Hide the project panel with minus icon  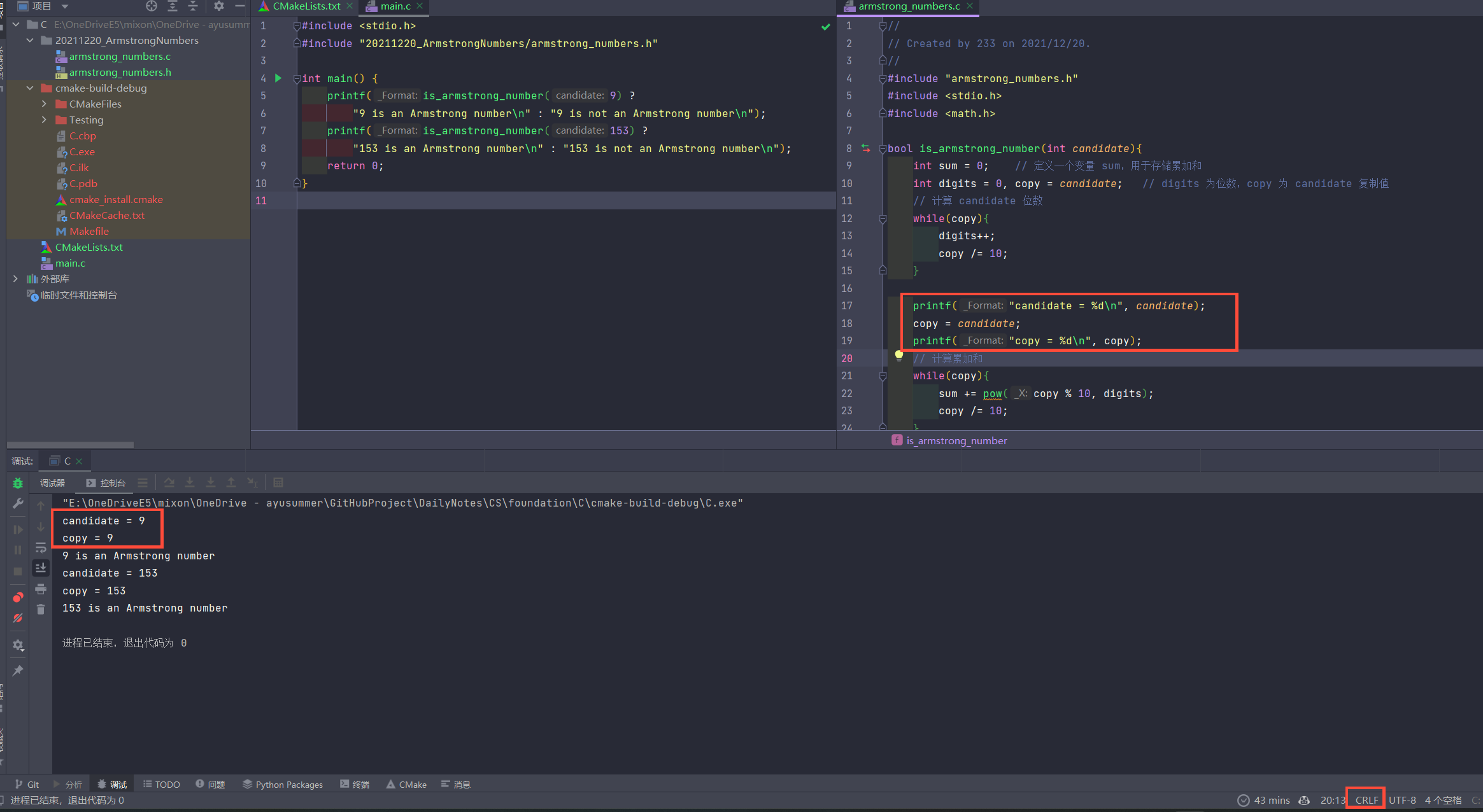click(240, 6)
